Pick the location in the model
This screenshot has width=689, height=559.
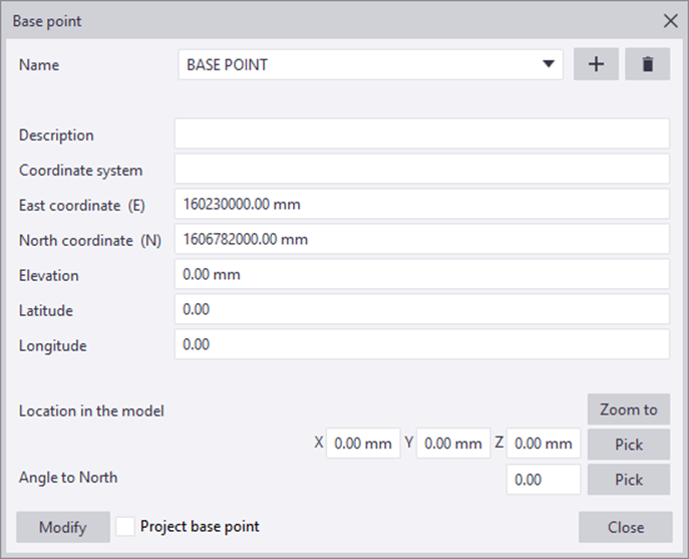pos(628,444)
